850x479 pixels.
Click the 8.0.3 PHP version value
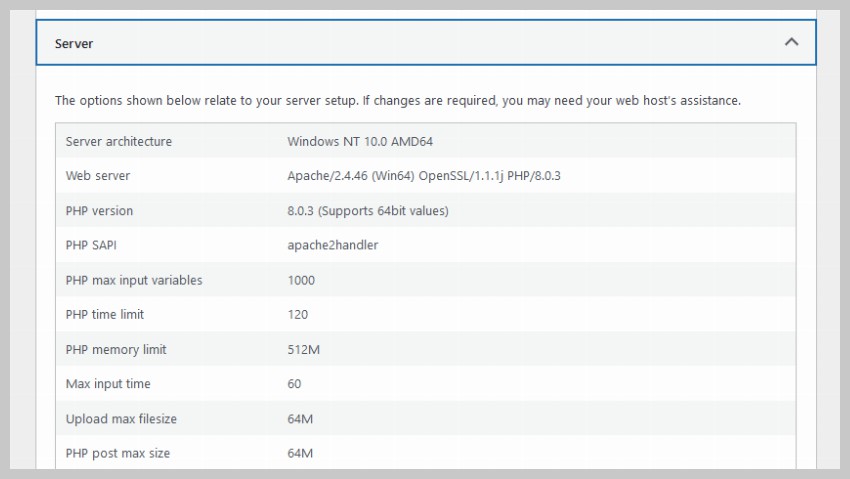pyautogui.click(x=367, y=211)
